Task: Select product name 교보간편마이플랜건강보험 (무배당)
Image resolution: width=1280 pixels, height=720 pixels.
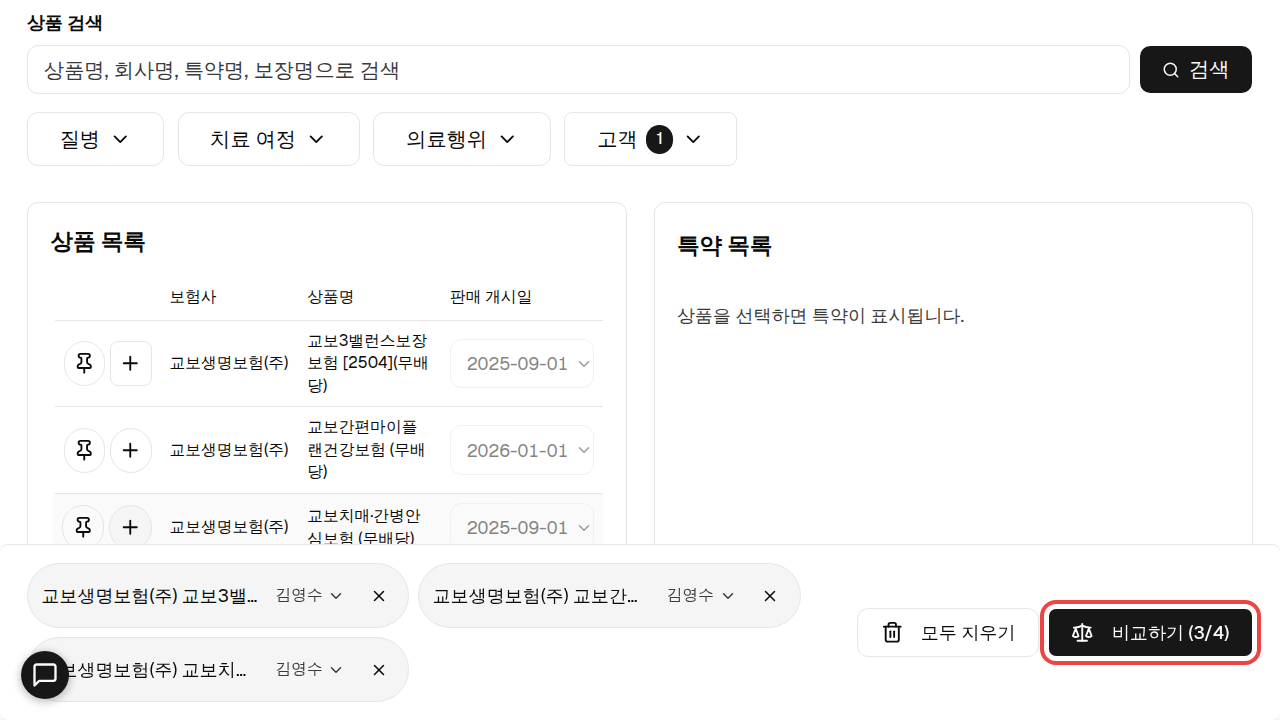Action: [x=366, y=450]
